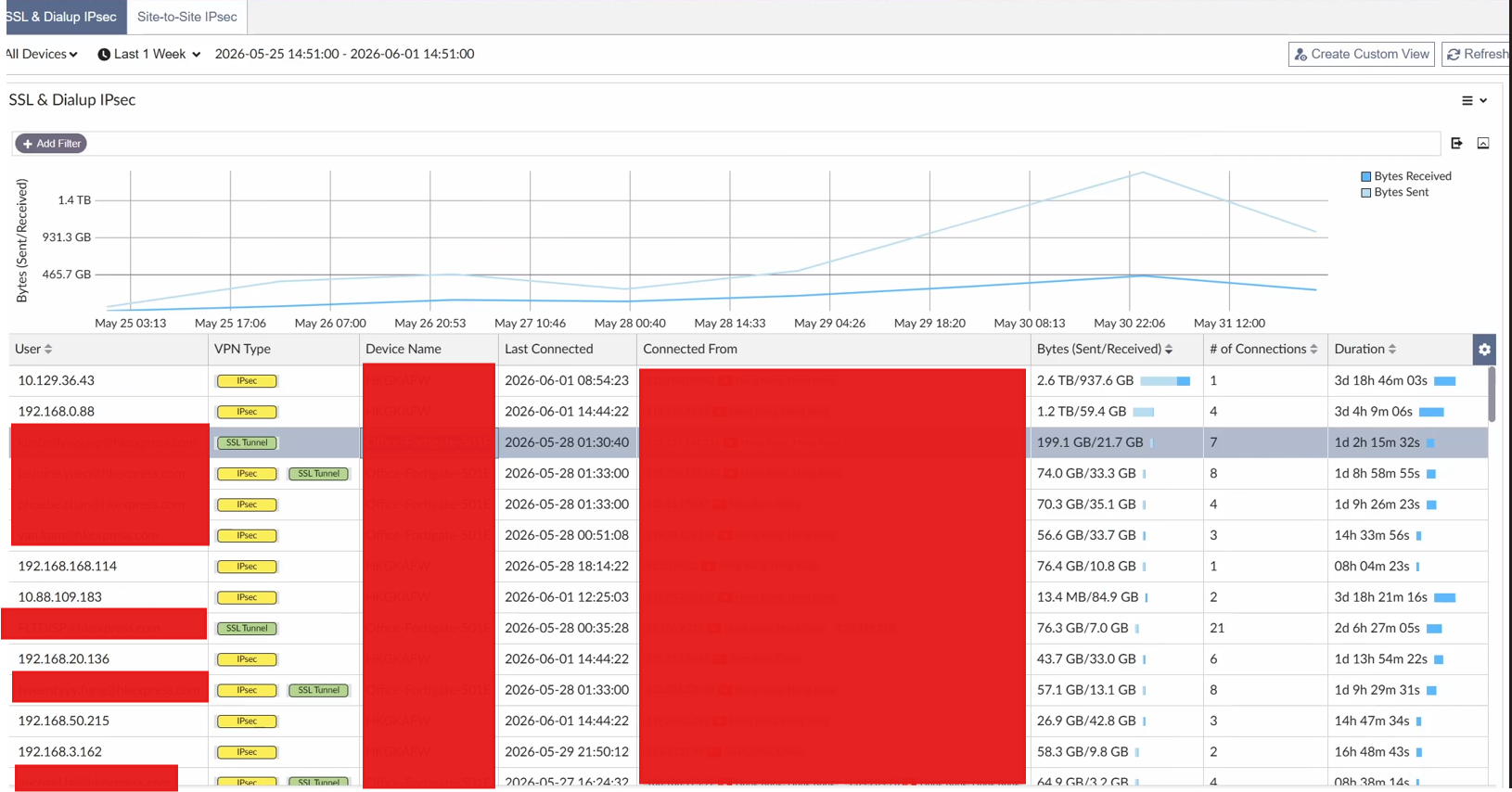Image resolution: width=1512 pixels, height=792 pixels.
Task: Toggle Bytes Received legend series
Action: (x=1405, y=176)
